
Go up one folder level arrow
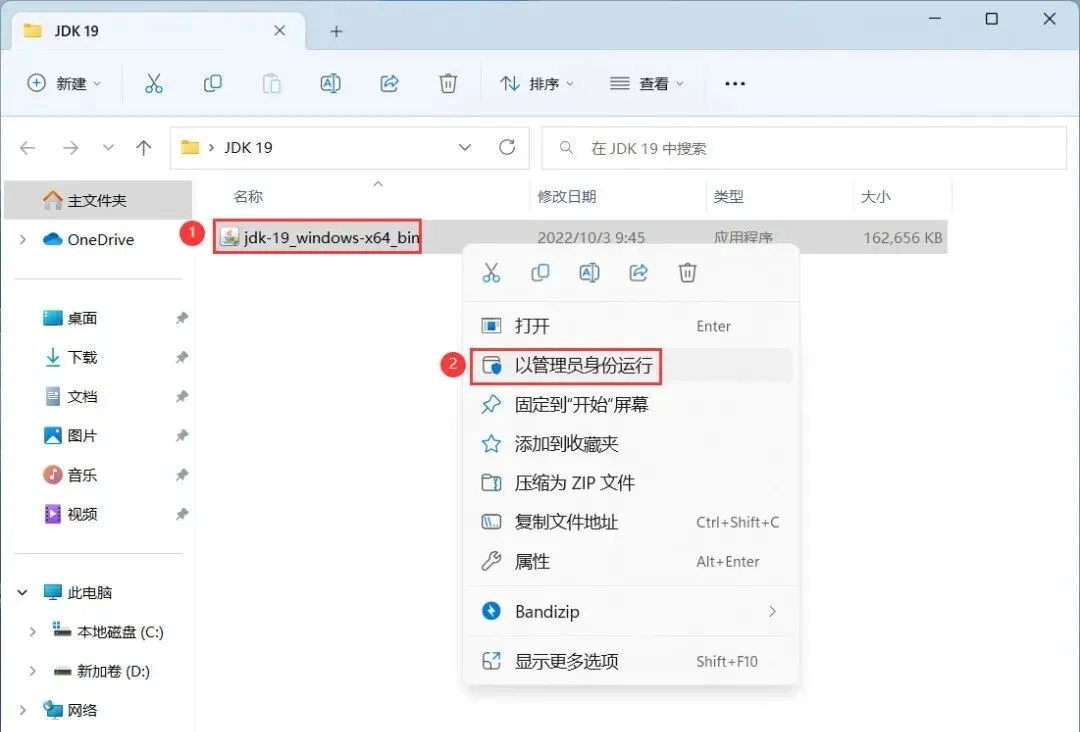[143, 147]
